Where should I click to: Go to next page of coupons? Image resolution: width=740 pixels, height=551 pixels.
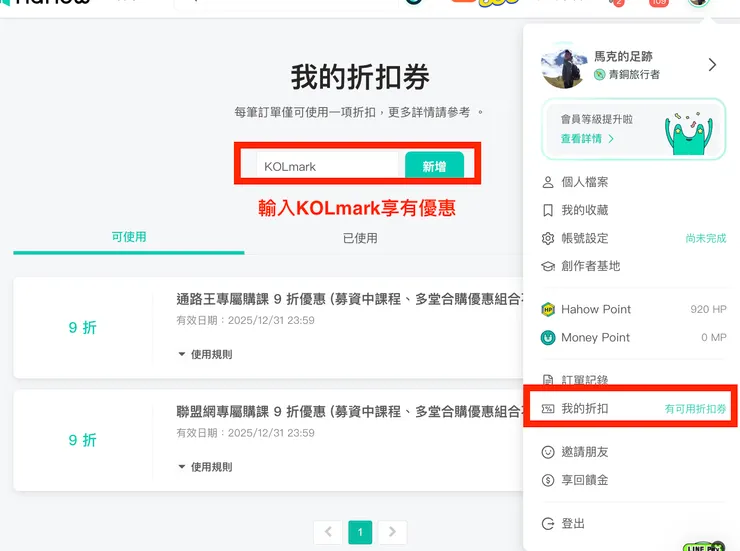tap(392, 532)
